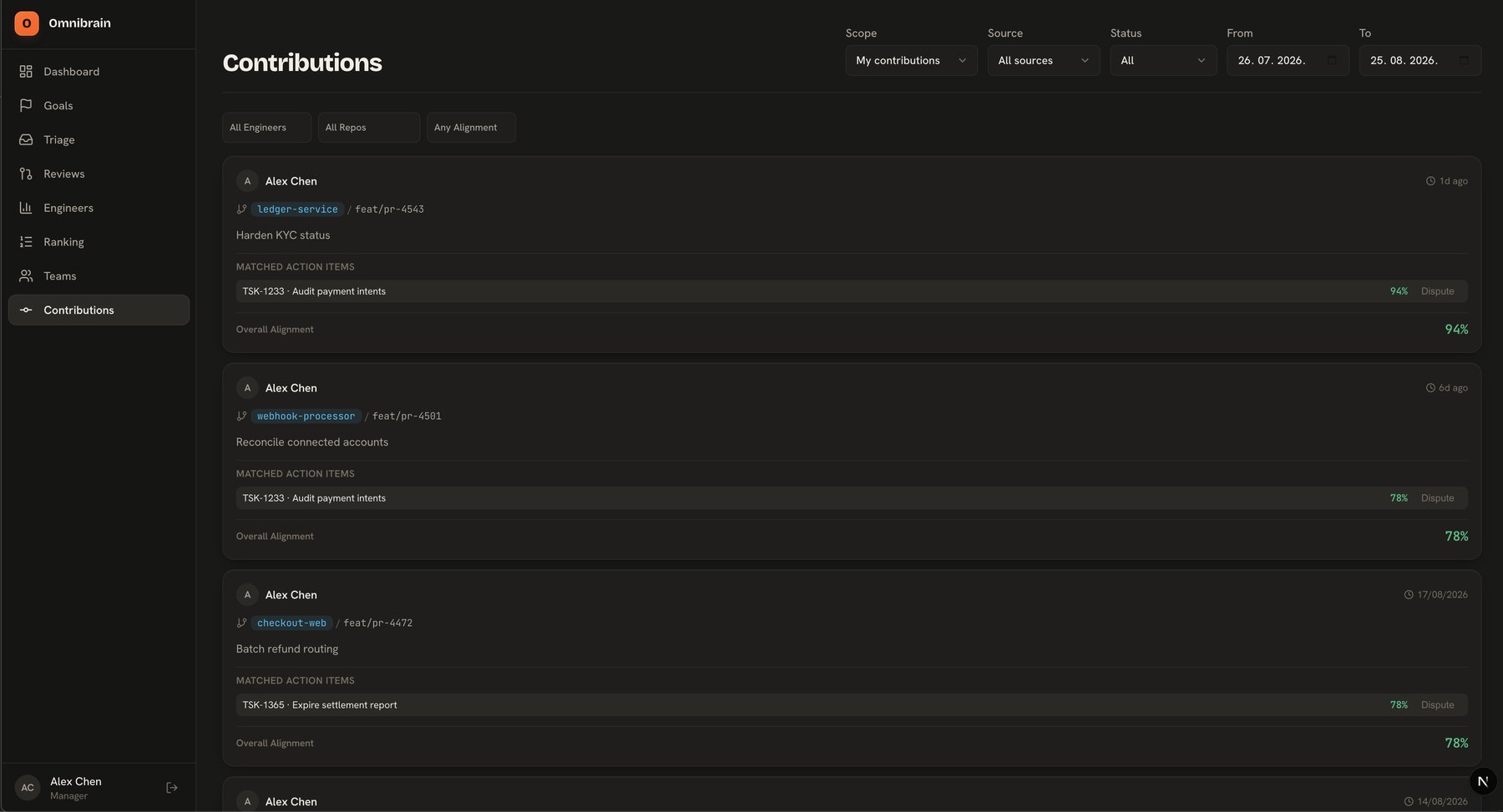Click Batch refund routing title

[x=287, y=649]
